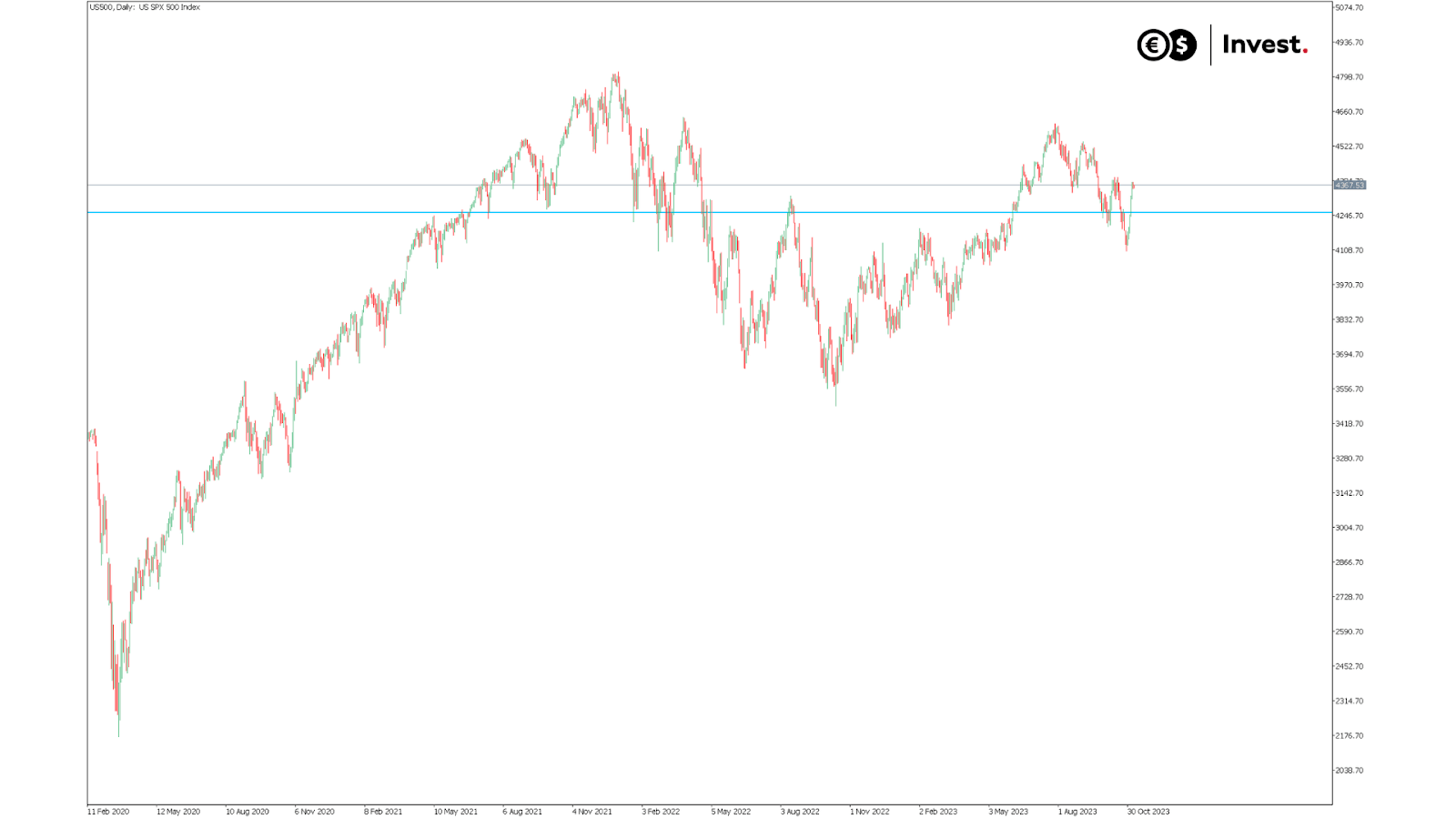
Task: Click the '3 Aug 2022' date label
Action: (x=800, y=811)
